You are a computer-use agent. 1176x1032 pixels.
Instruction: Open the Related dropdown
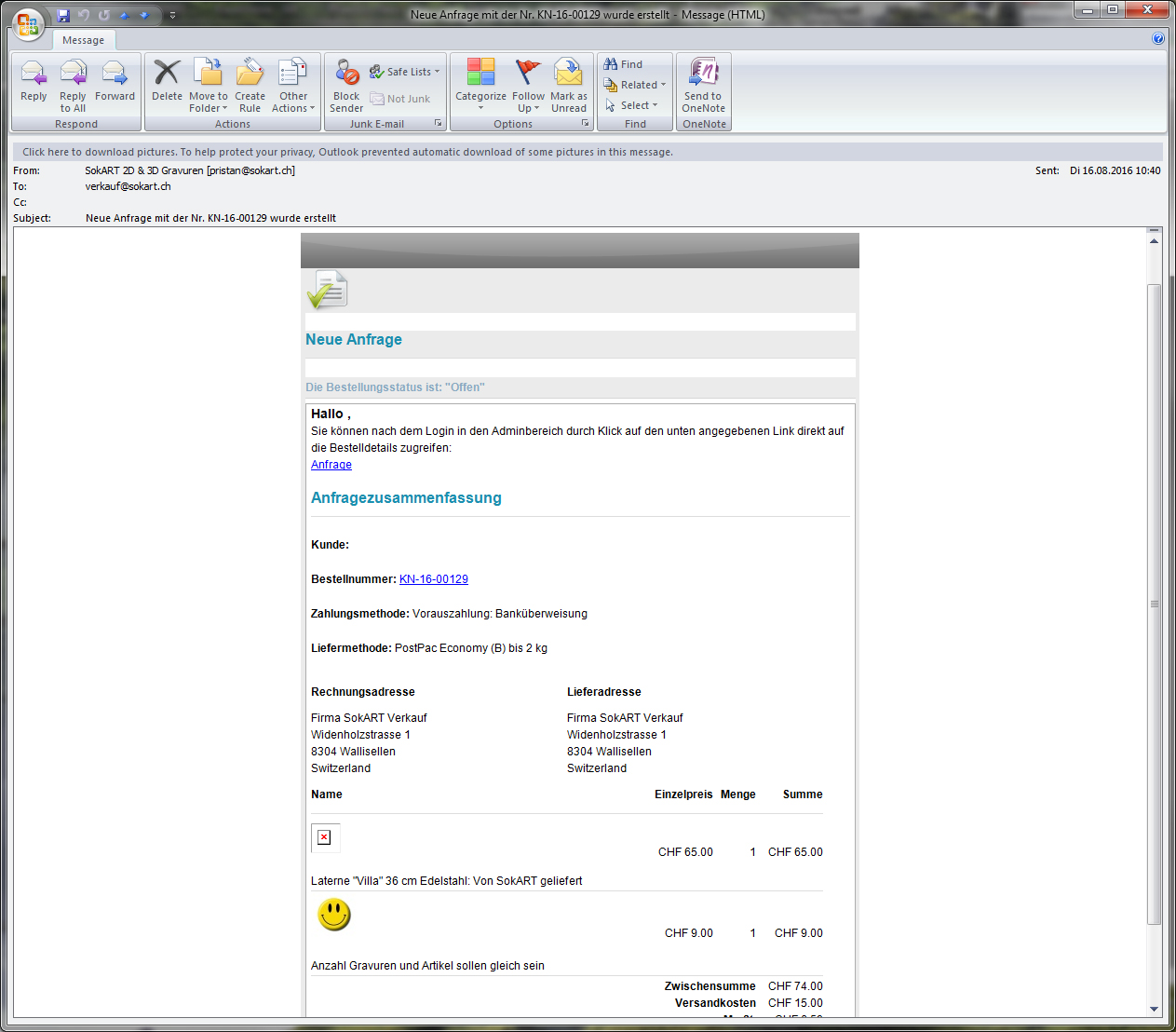[635, 85]
